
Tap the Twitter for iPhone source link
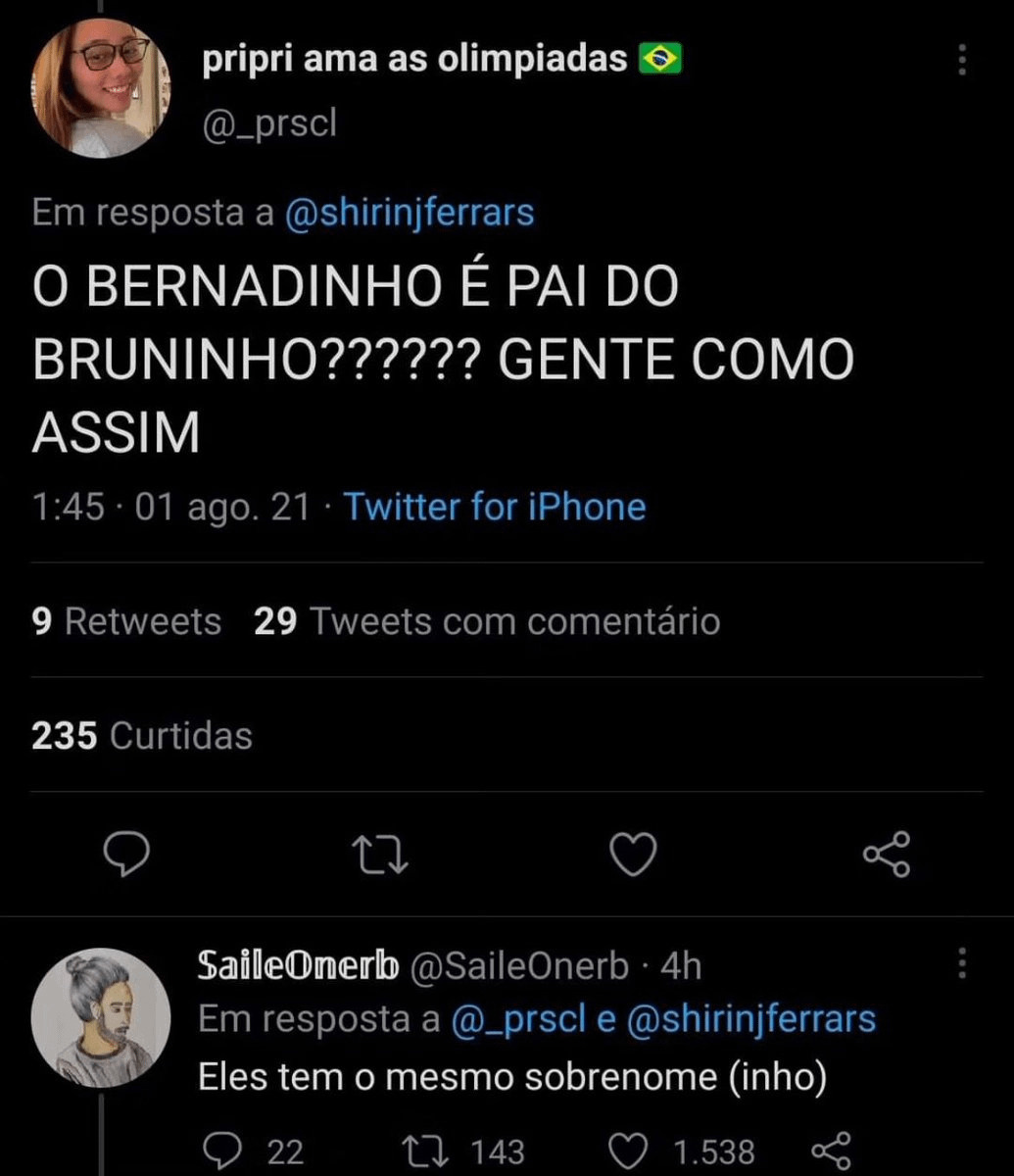tap(495, 507)
